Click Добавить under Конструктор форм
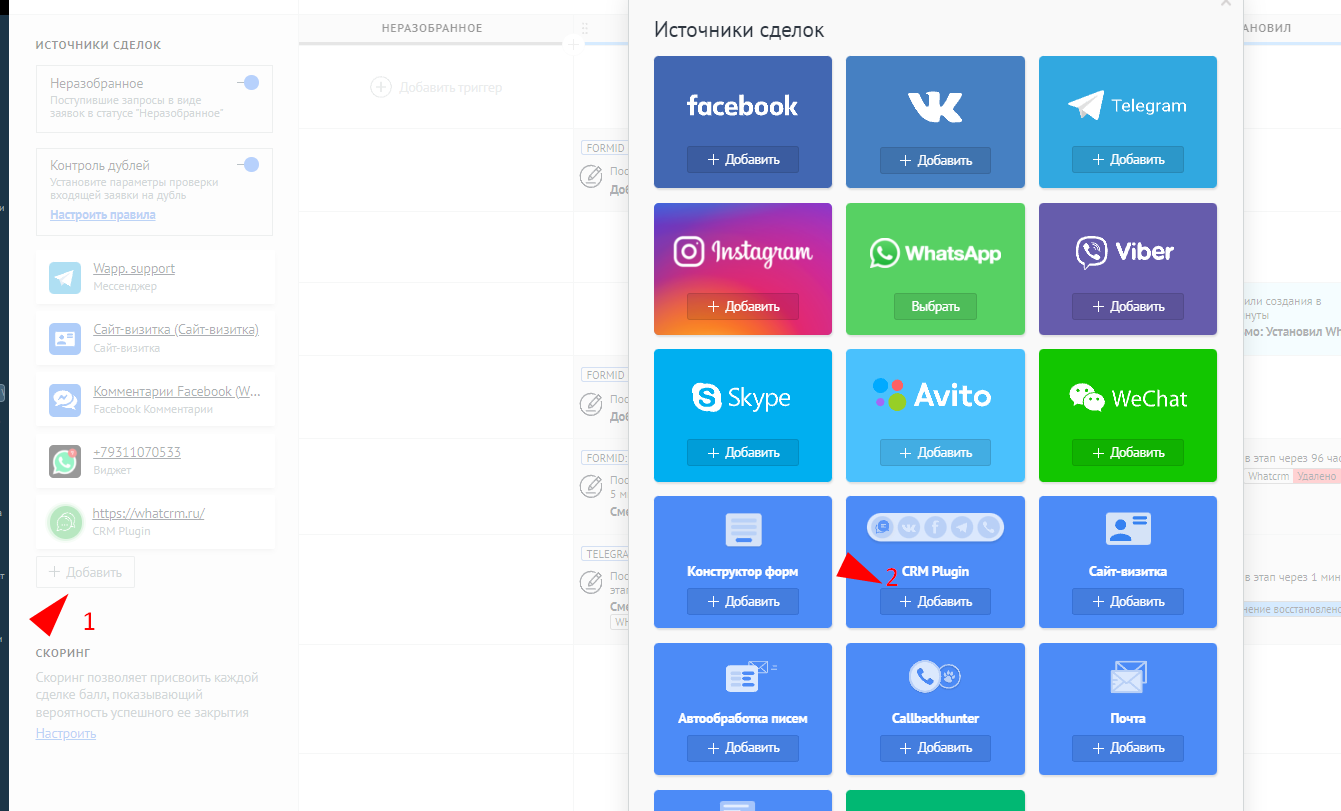The image size is (1341, 811). click(x=743, y=601)
